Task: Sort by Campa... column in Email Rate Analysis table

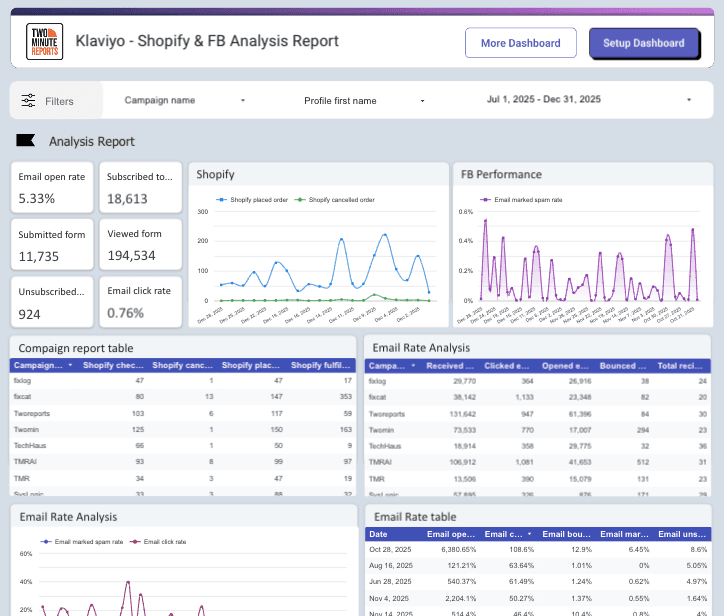Action: [x=392, y=366]
